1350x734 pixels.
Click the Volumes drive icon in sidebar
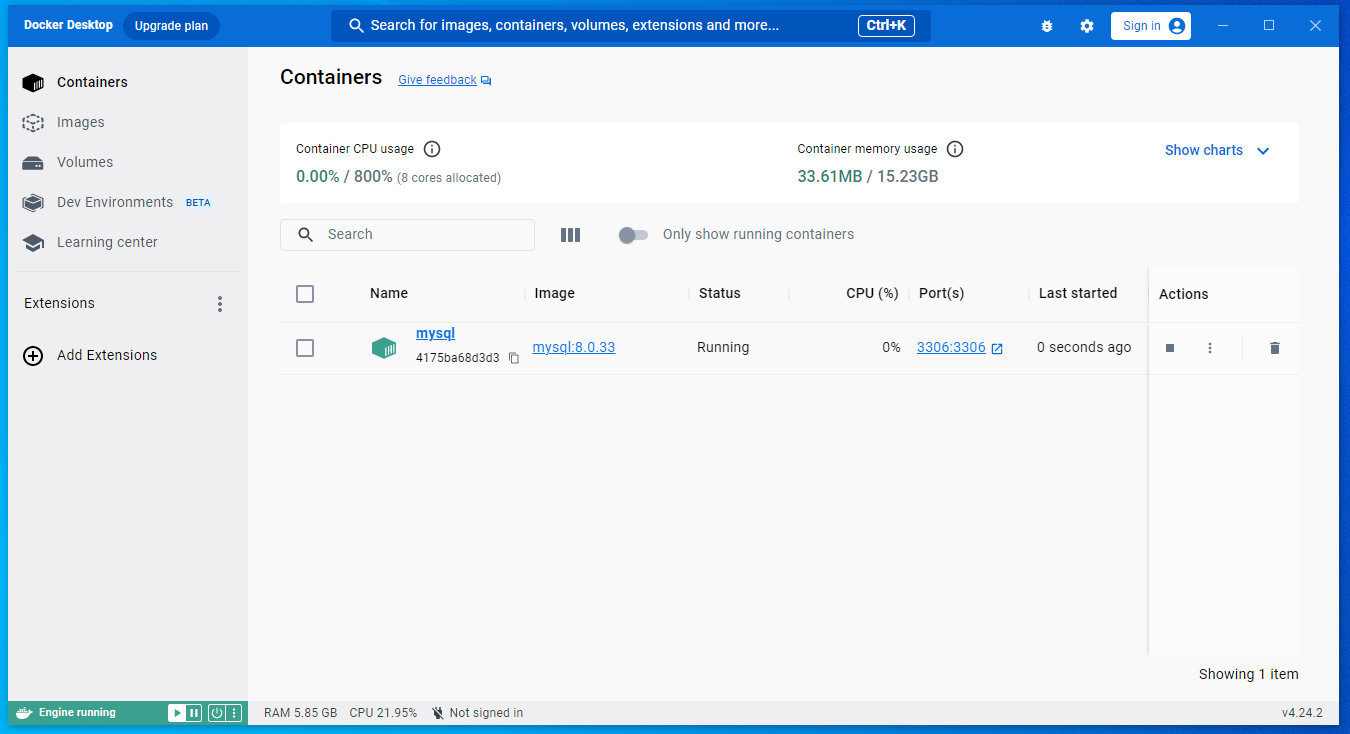pos(33,163)
